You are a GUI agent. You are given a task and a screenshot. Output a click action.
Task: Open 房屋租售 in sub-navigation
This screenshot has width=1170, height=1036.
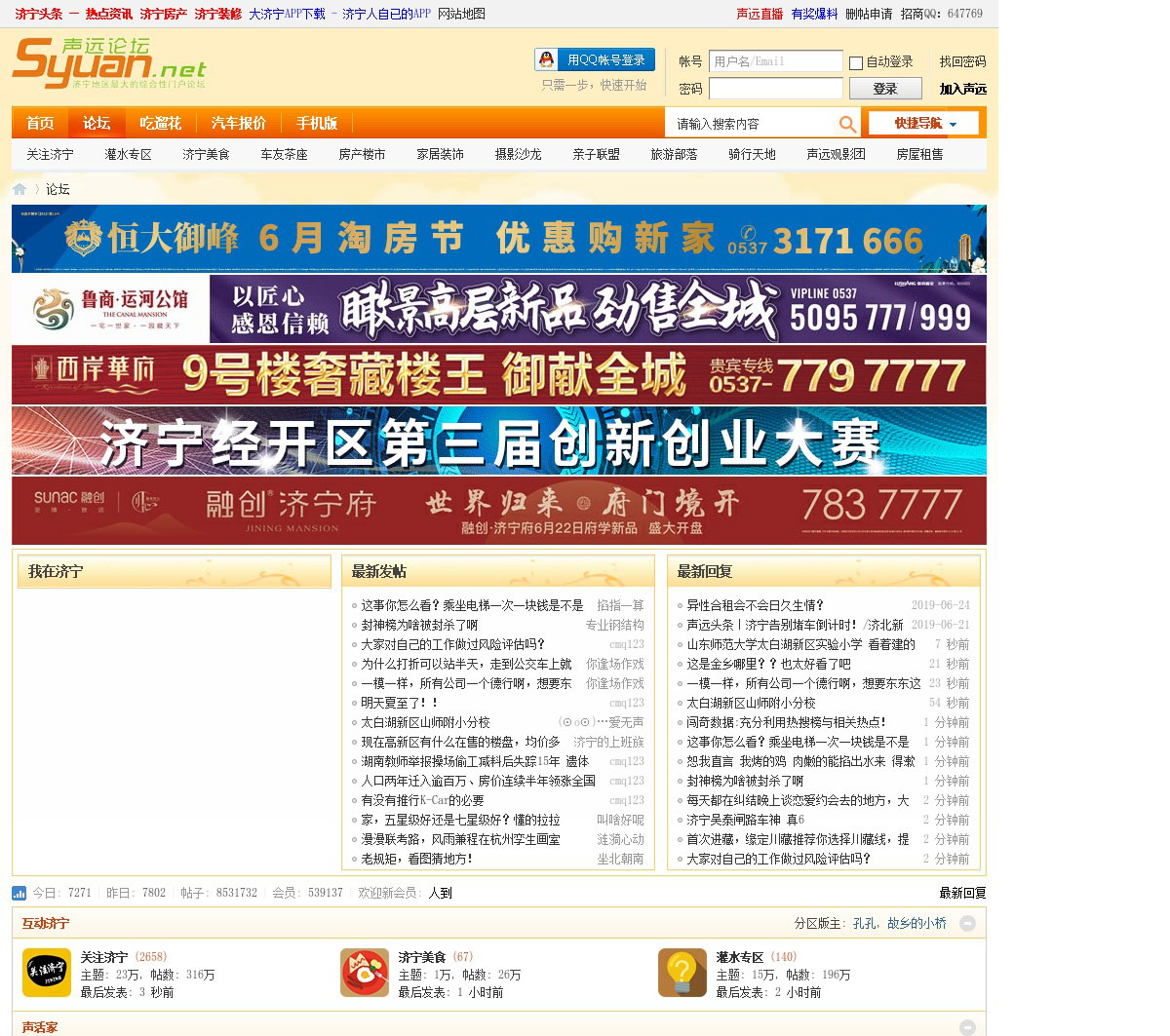(919, 154)
